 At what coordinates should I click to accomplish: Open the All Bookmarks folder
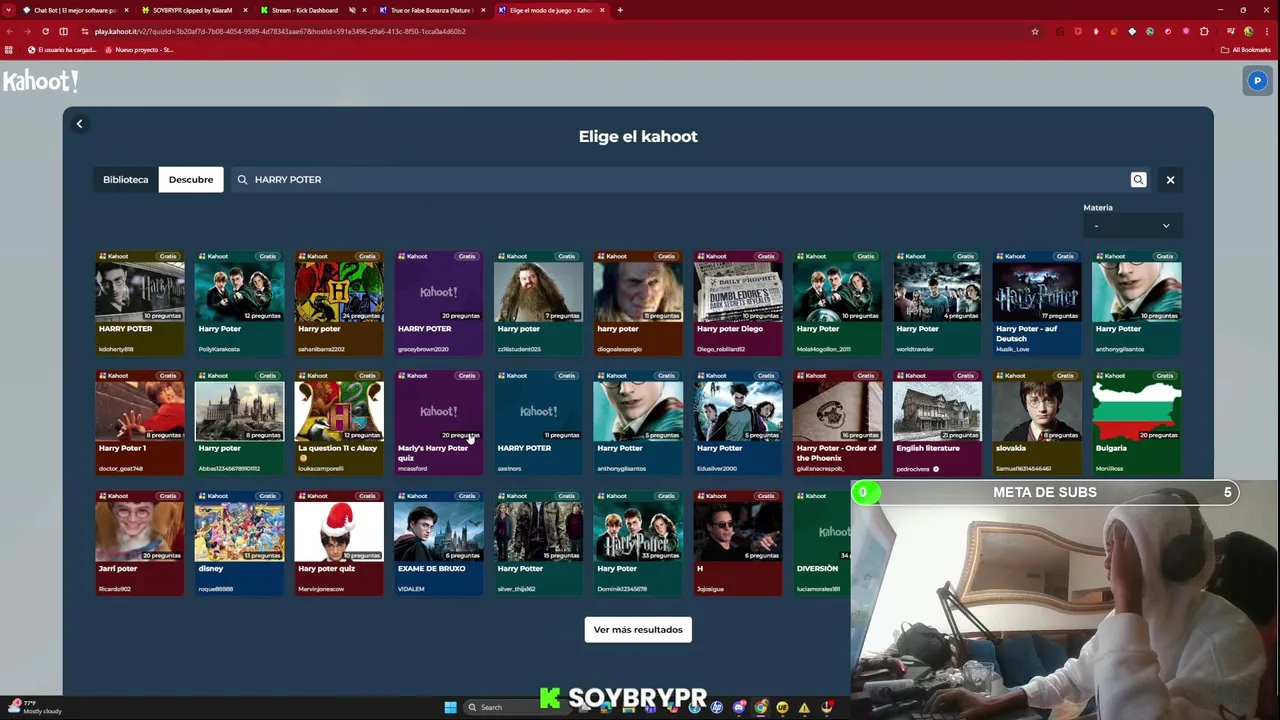(x=1245, y=50)
